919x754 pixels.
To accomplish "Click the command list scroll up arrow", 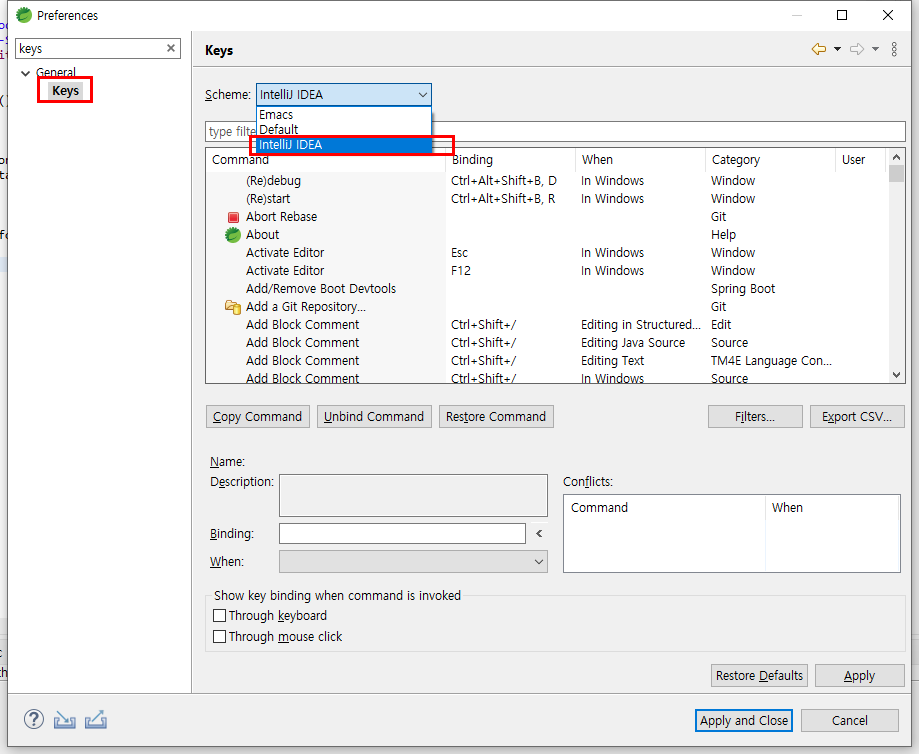I will coord(896,157).
